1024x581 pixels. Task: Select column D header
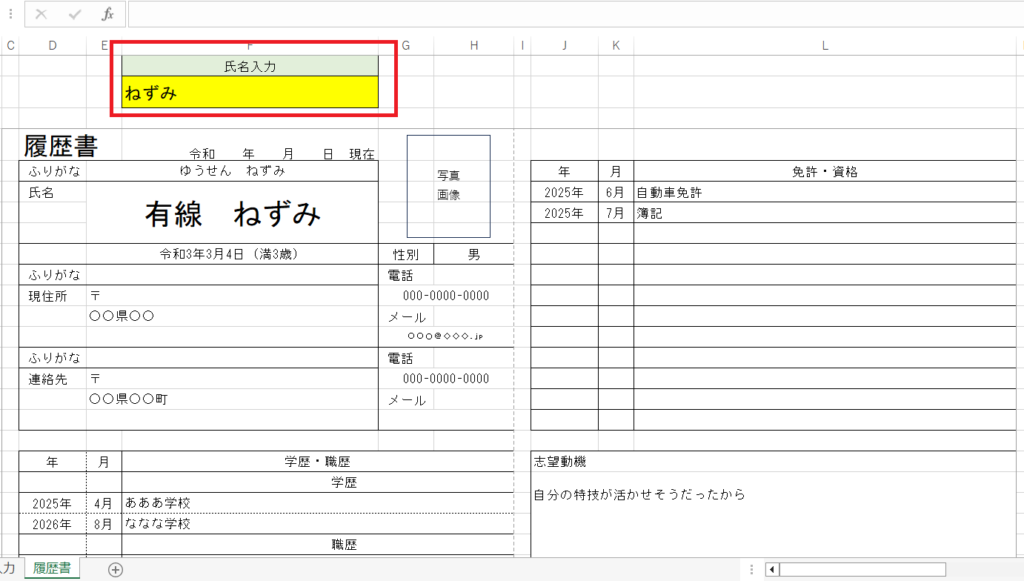(52, 45)
